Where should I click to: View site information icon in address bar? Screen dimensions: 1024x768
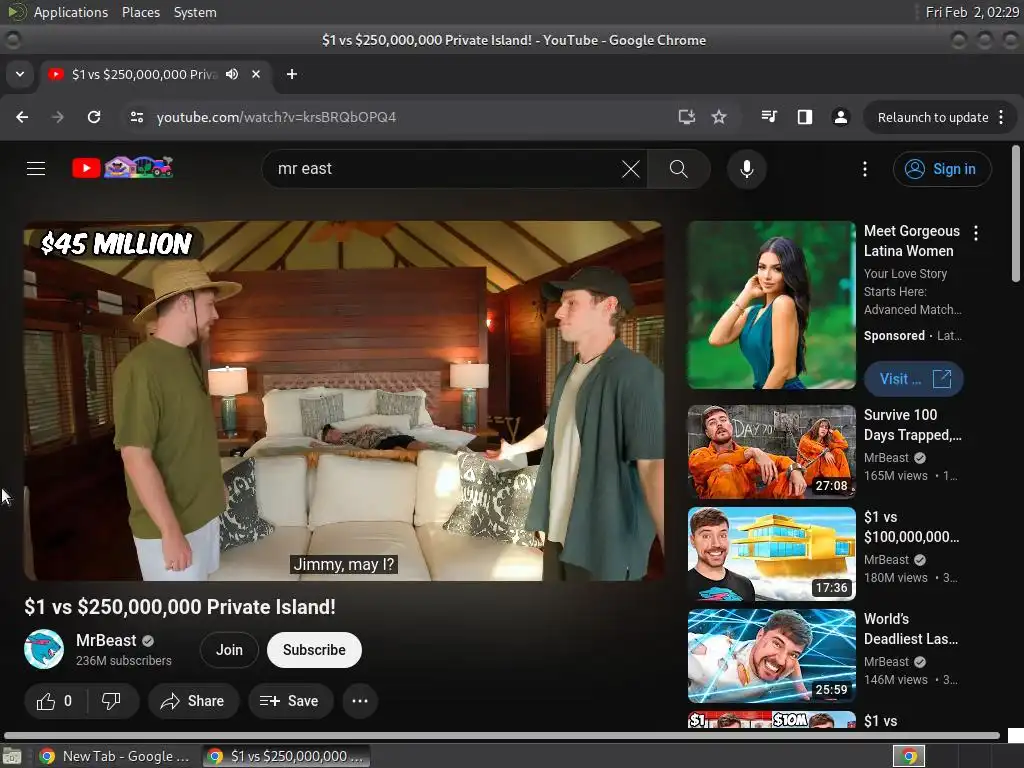pyautogui.click(x=136, y=117)
